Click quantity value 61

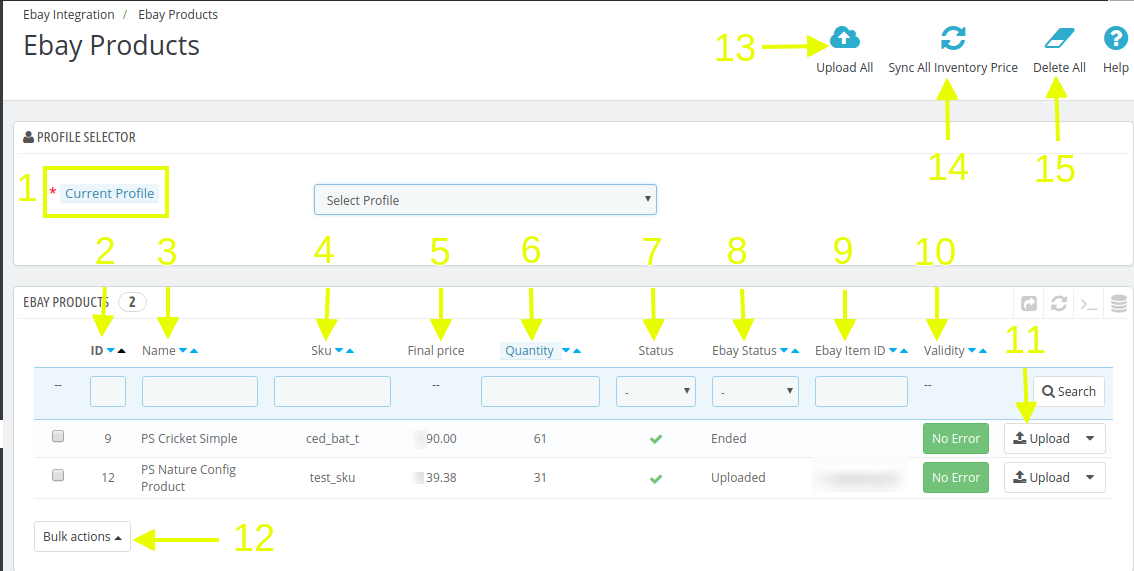[x=540, y=439]
